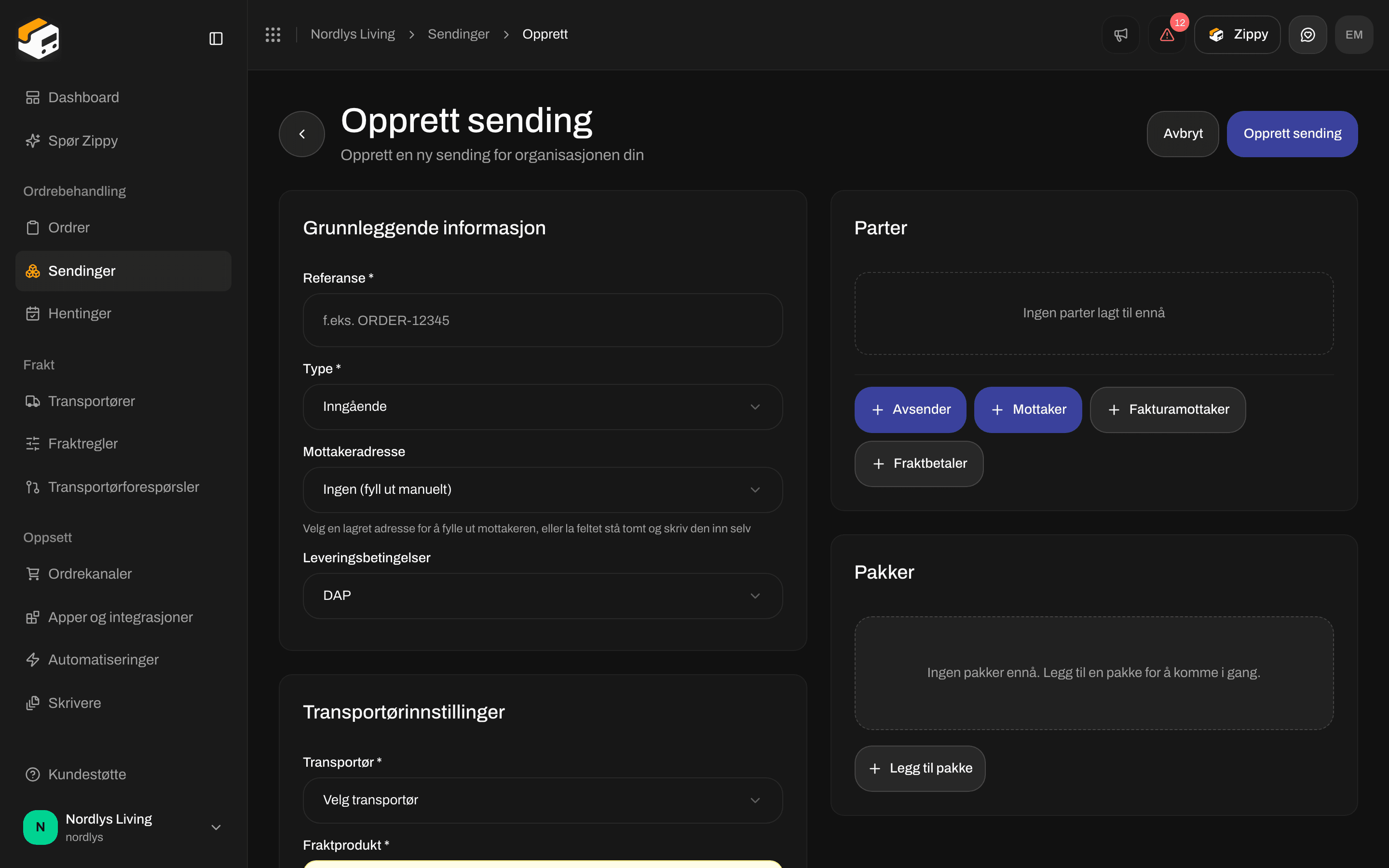Click the Apper og integrasjoner blocks icon

33,617
